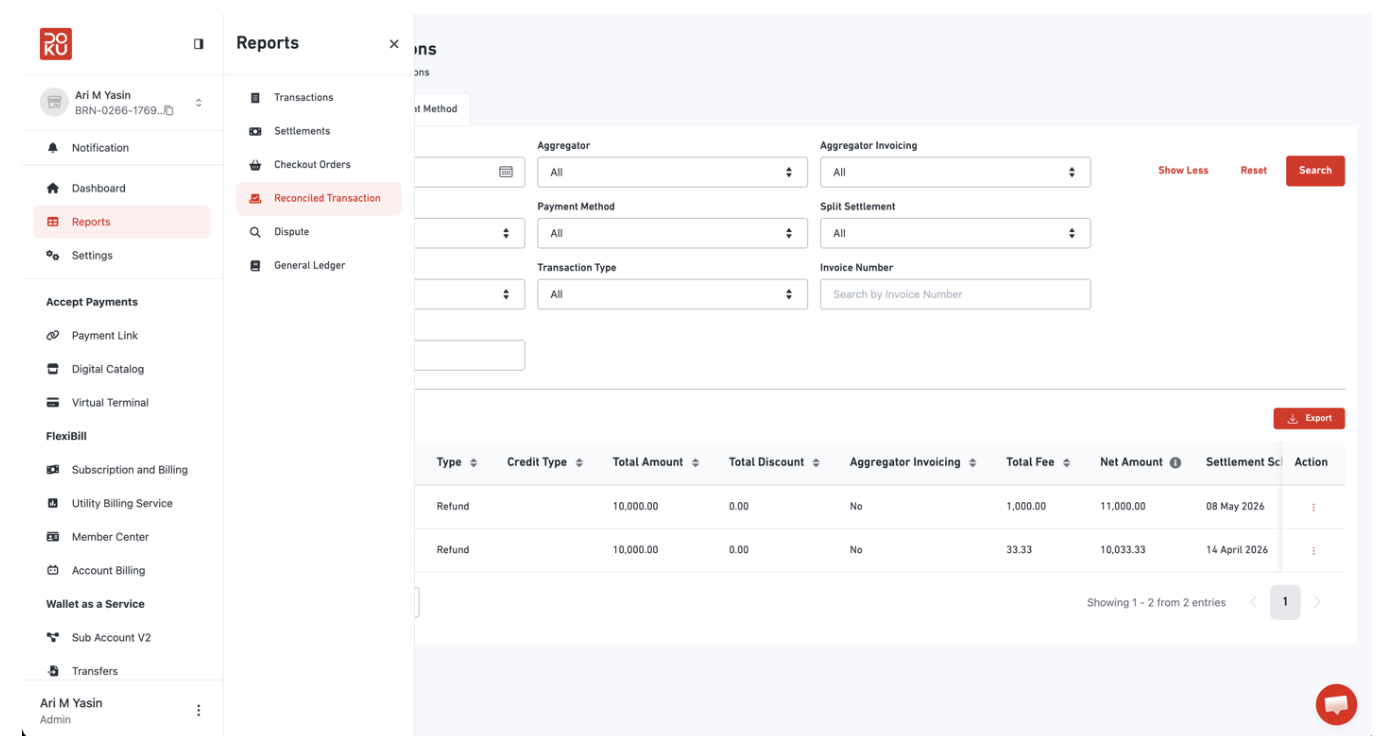Open the Payment Method dropdown
This screenshot has height=748, width=1384.
pos(672,233)
